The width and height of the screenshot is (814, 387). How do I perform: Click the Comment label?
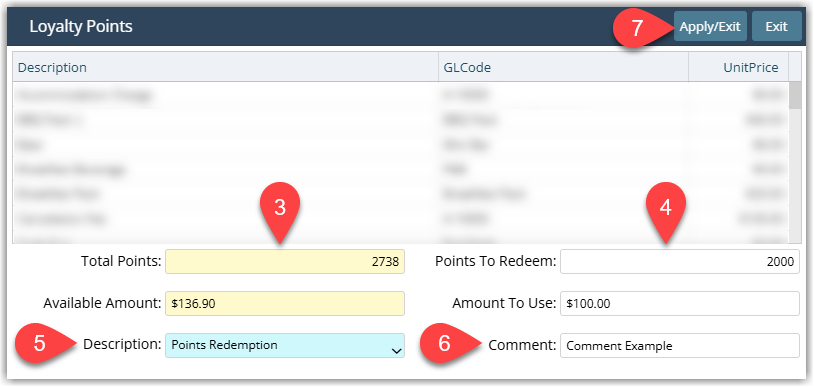(522, 345)
